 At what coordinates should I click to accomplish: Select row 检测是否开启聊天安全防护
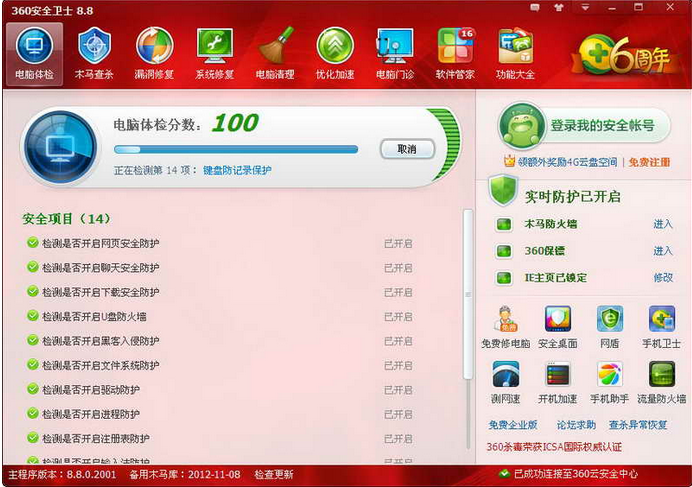[219, 268]
